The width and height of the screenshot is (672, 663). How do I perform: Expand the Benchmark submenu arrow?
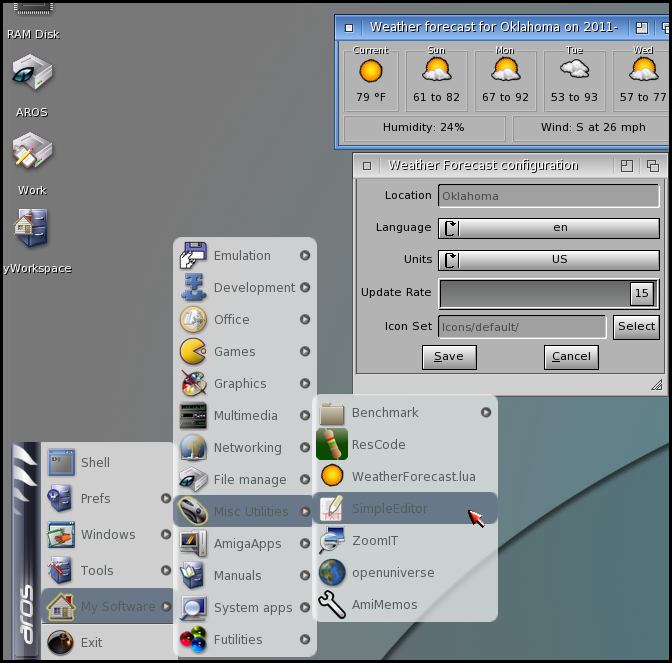tap(486, 412)
